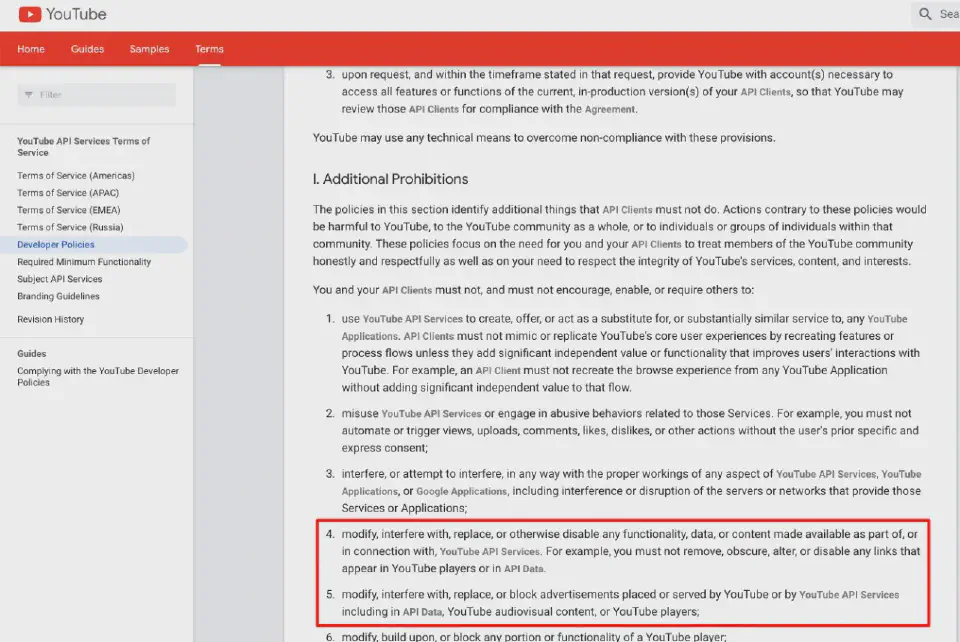Switch to the Samples tab
The height and width of the screenshot is (642, 960).
coord(149,49)
